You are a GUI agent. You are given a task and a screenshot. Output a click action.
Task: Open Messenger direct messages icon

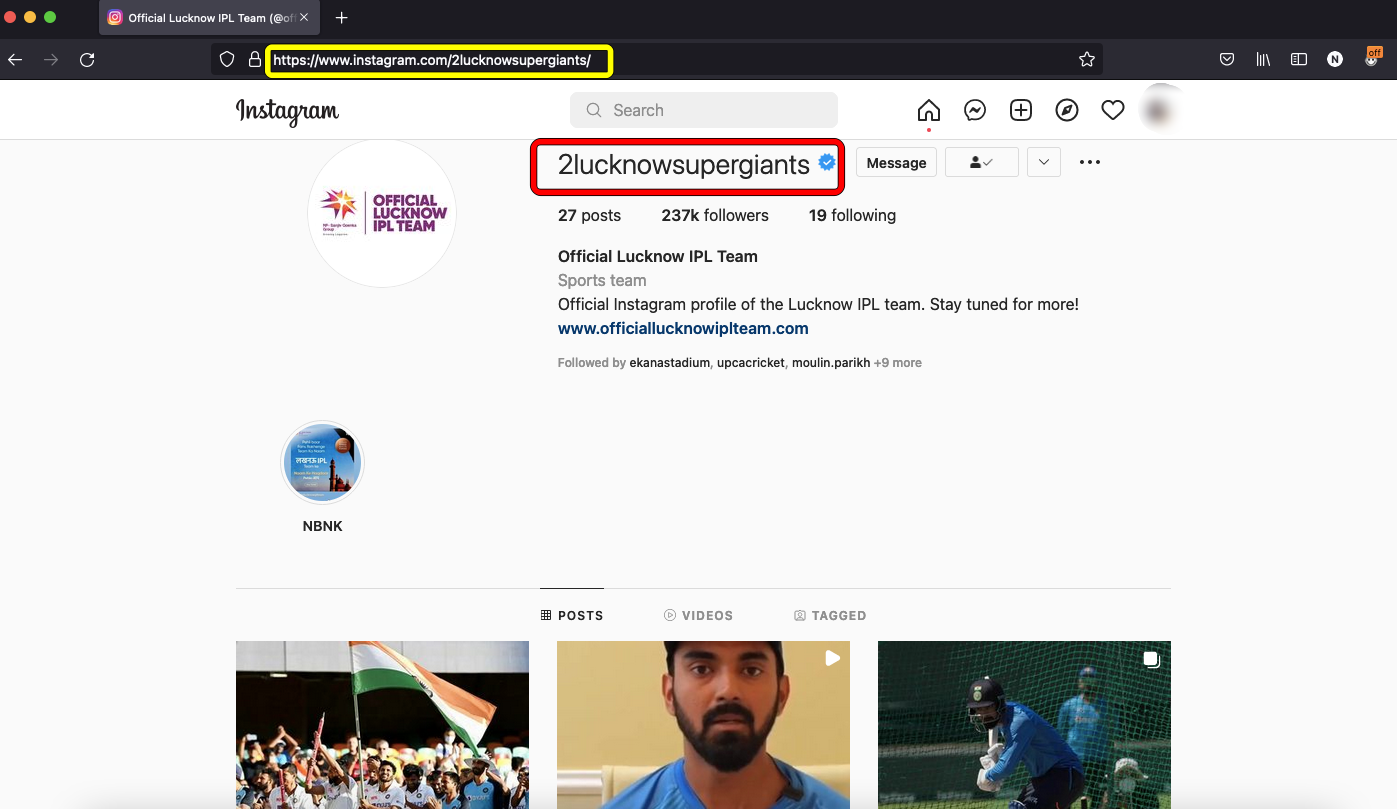(x=975, y=110)
